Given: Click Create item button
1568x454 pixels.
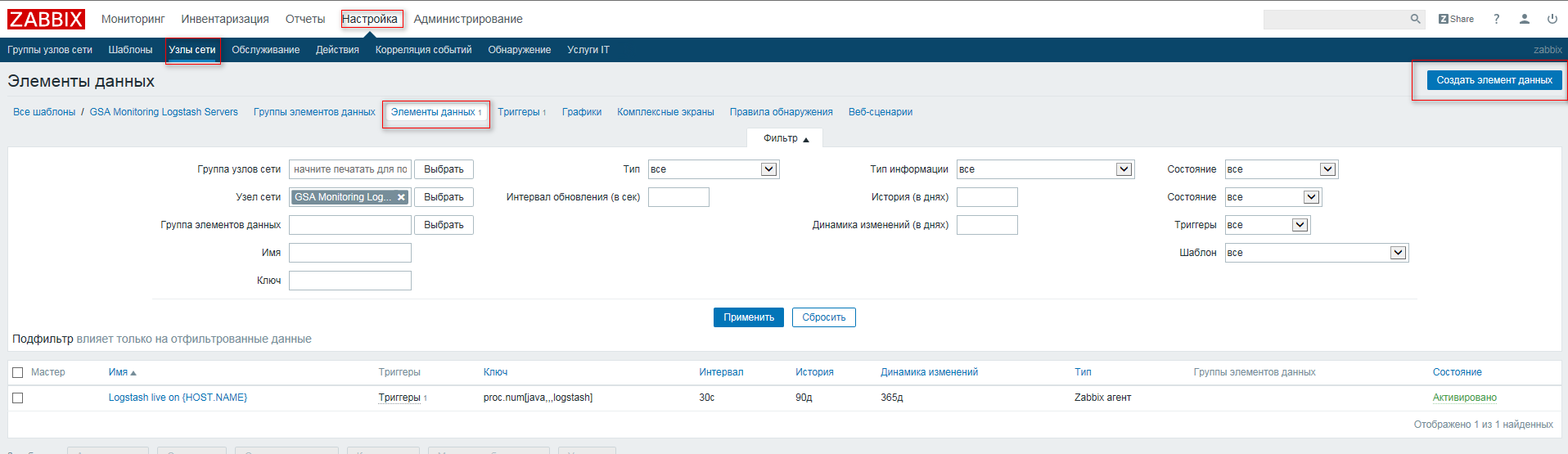Looking at the screenshot, I should pyautogui.click(x=1494, y=80).
